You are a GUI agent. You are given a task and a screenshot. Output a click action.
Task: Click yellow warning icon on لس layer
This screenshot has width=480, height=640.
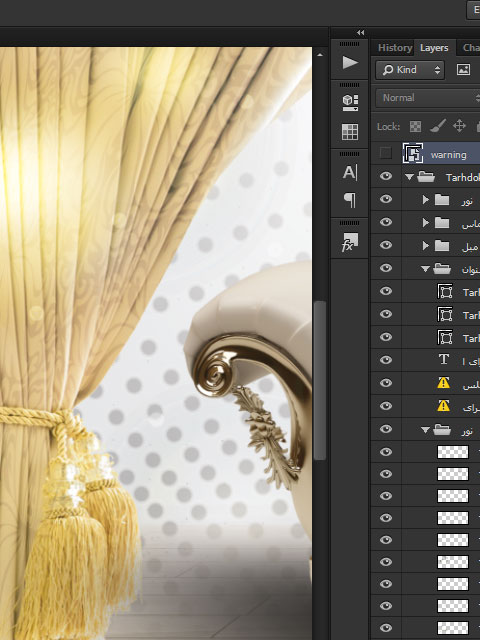coord(444,383)
